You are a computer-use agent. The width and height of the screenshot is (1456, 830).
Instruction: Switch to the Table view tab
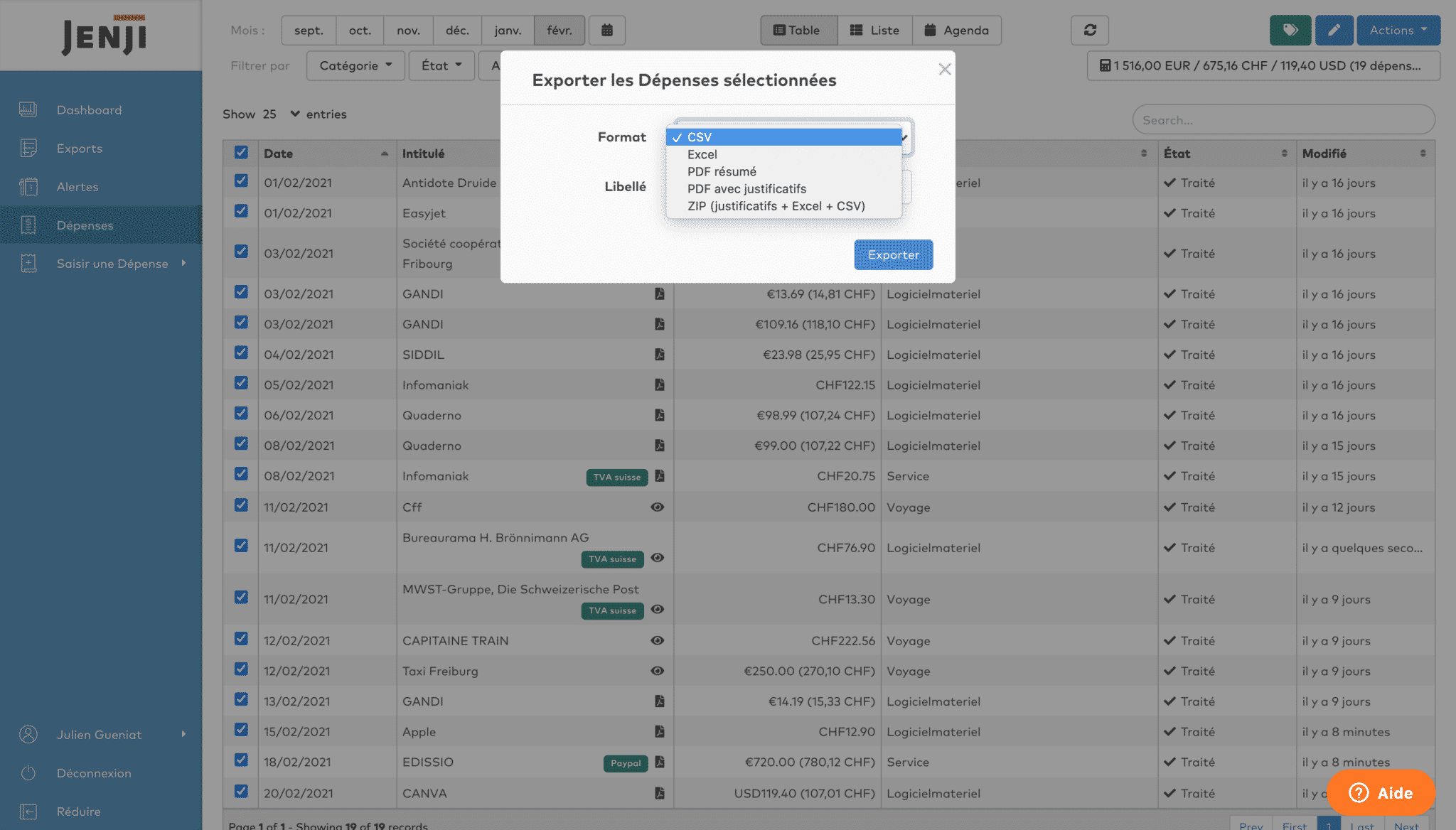point(798,31)
